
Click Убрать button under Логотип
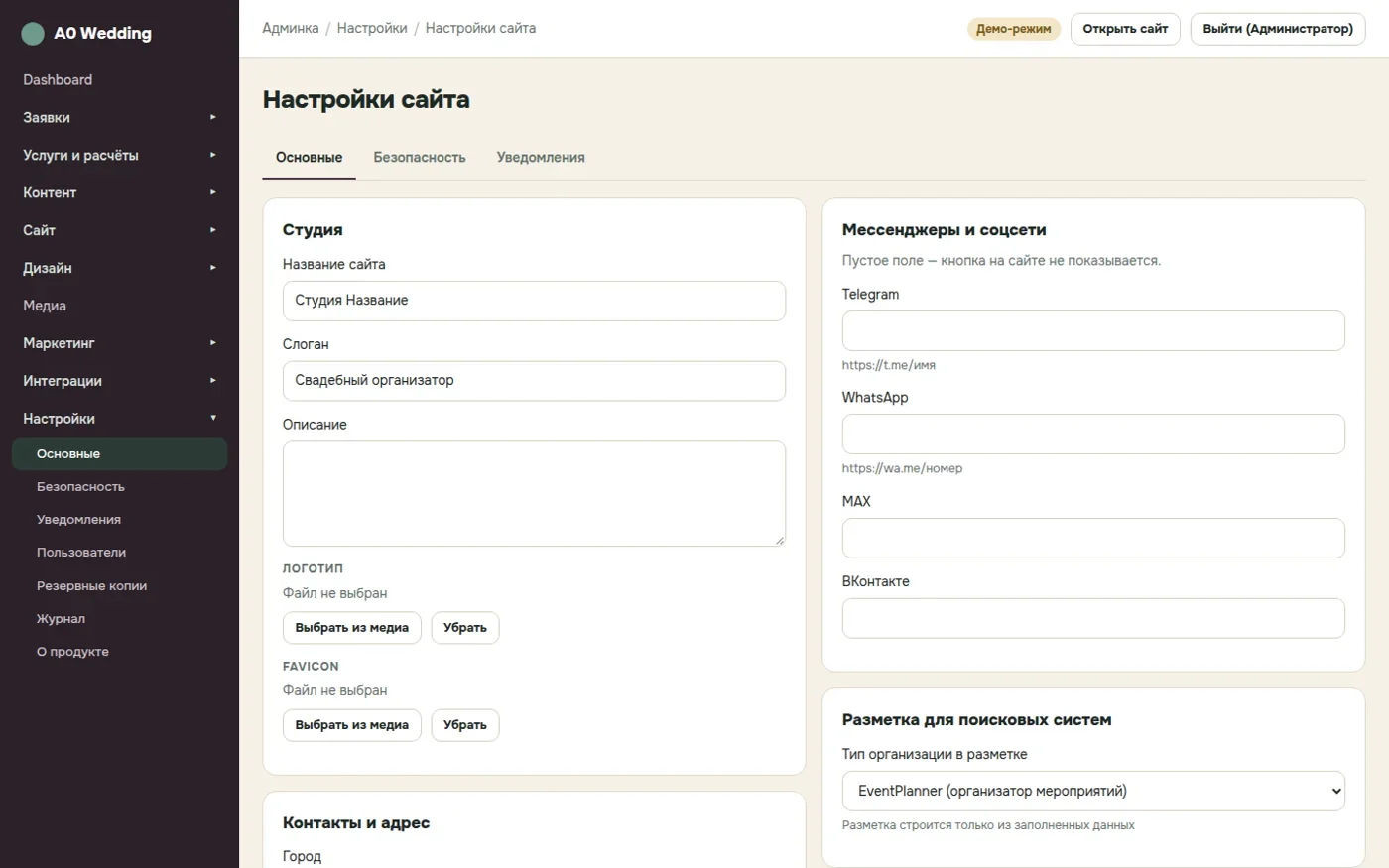[x=465, y=628]
